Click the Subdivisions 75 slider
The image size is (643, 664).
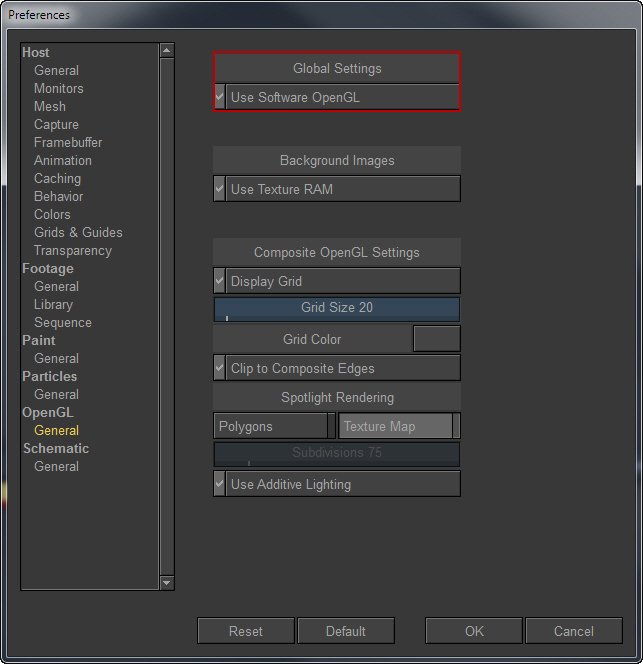pos(337,454)
